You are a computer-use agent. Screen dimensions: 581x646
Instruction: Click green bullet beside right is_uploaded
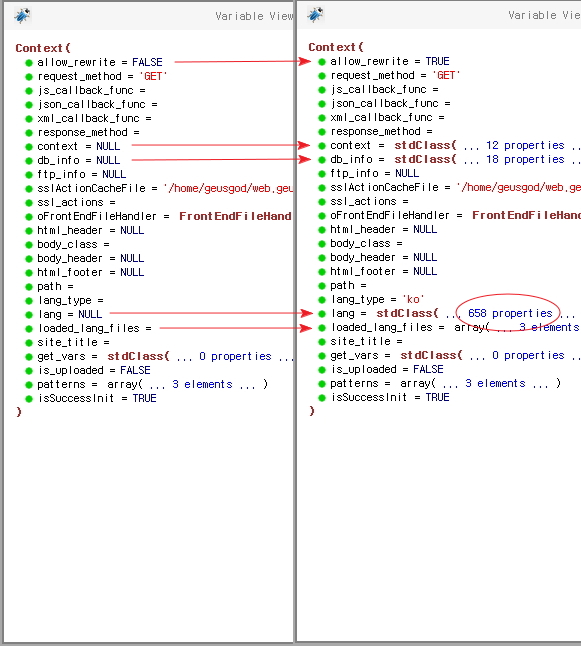pos(322,370)
